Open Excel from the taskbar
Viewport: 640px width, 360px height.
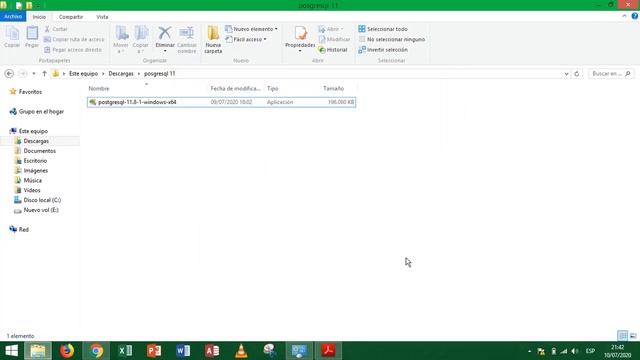tap(125, 351)
